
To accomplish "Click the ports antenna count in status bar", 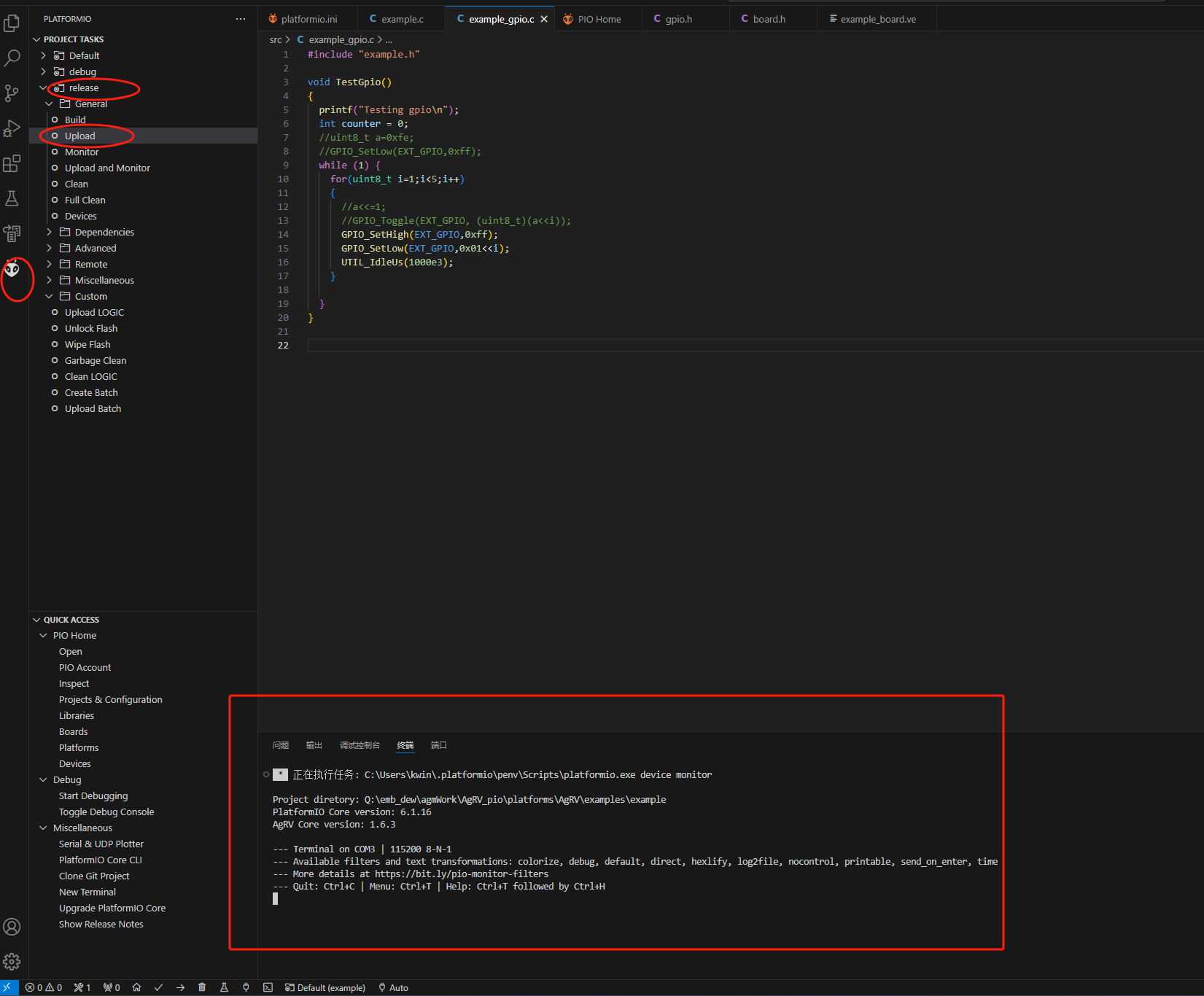I will [112, 987].
